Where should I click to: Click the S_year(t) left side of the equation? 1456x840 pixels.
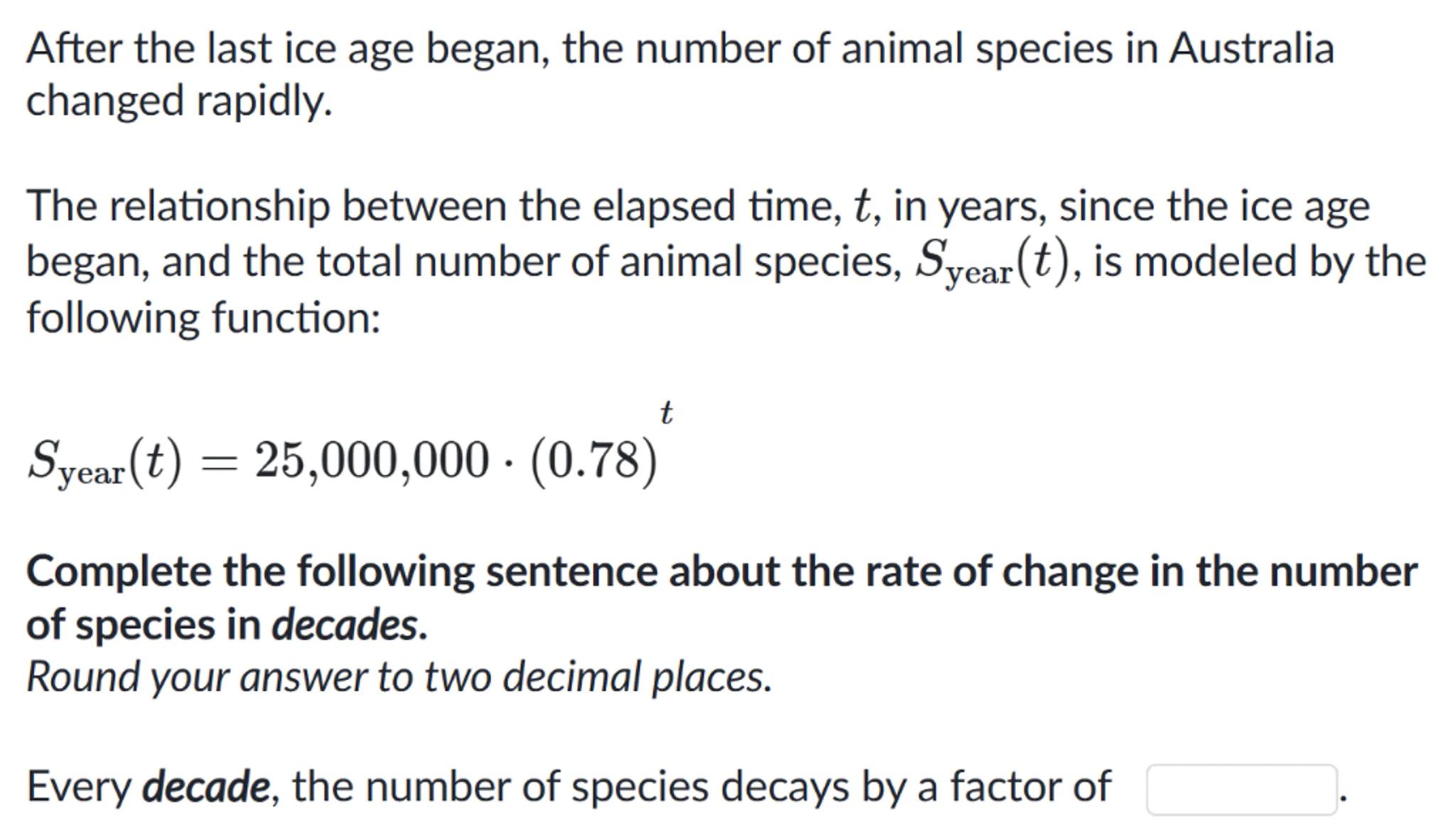pos(105,463)
